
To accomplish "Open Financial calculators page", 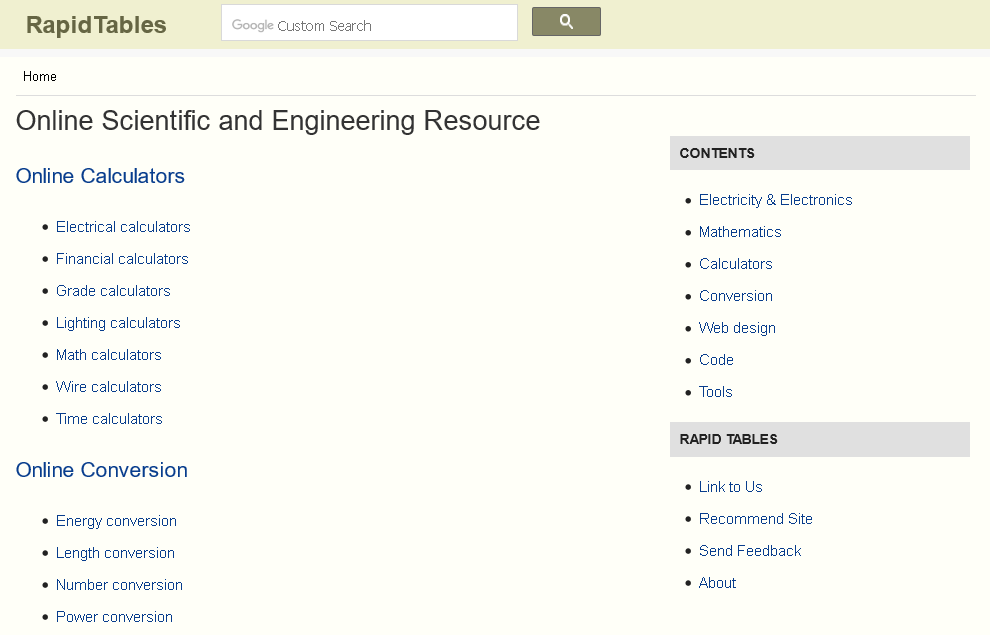I will coord(122,259).
